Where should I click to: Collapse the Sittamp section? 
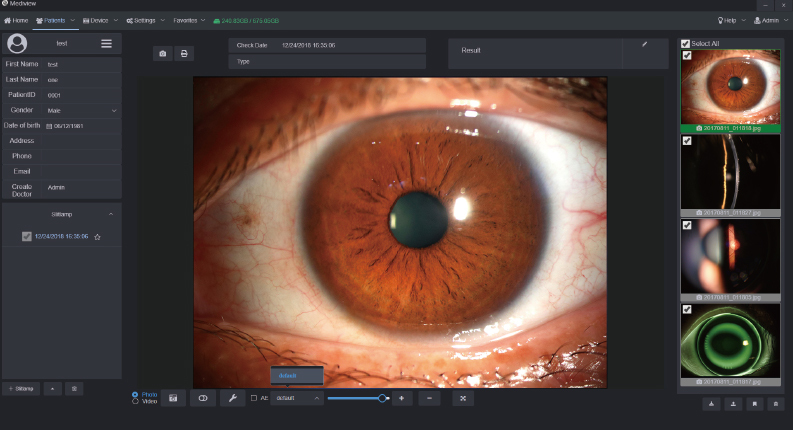point(110,215)
